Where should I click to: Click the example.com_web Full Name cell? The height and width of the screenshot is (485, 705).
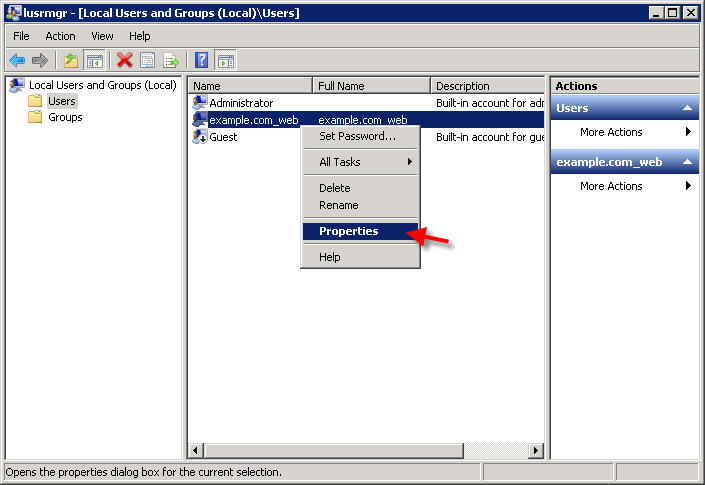[363, 120]
